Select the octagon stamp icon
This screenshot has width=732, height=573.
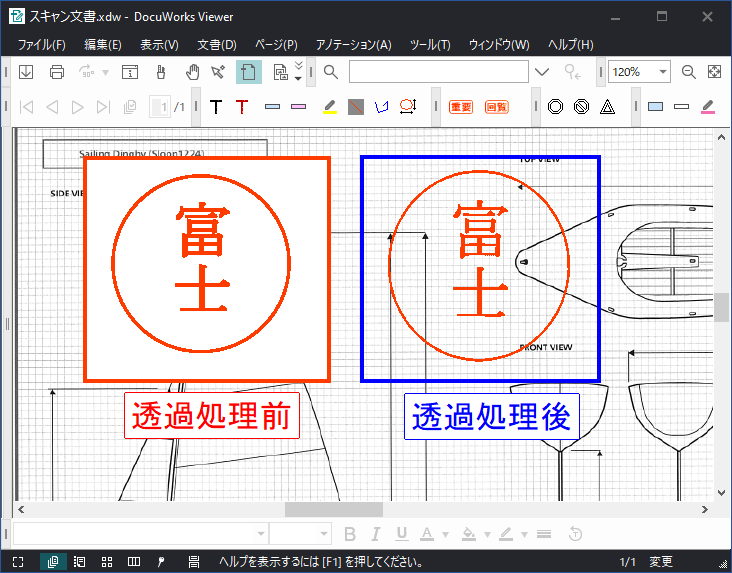(556, 107)
